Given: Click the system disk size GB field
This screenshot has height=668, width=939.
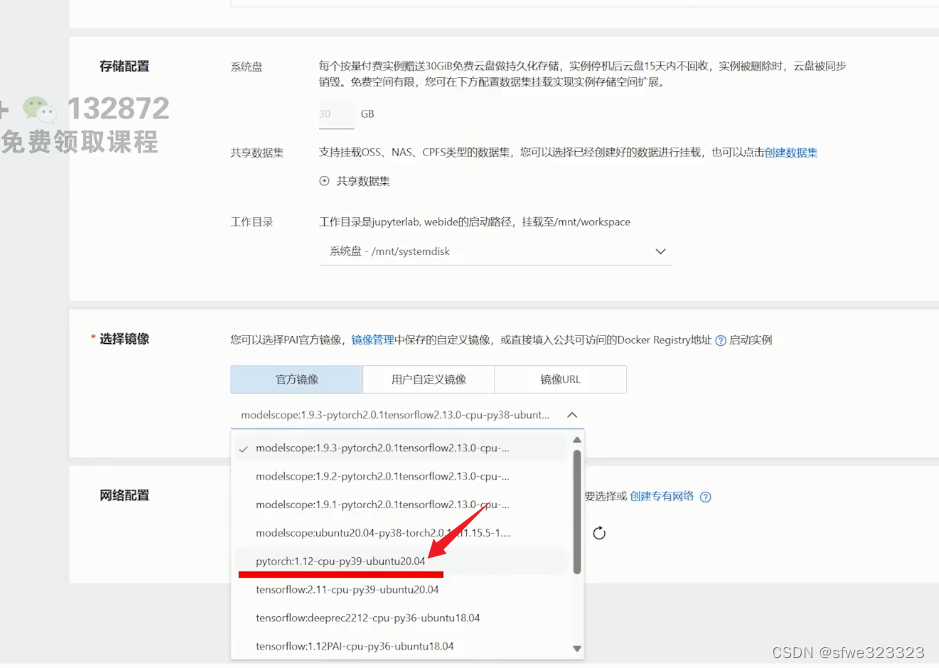Looking at the screenshot, I should (337, 114).
